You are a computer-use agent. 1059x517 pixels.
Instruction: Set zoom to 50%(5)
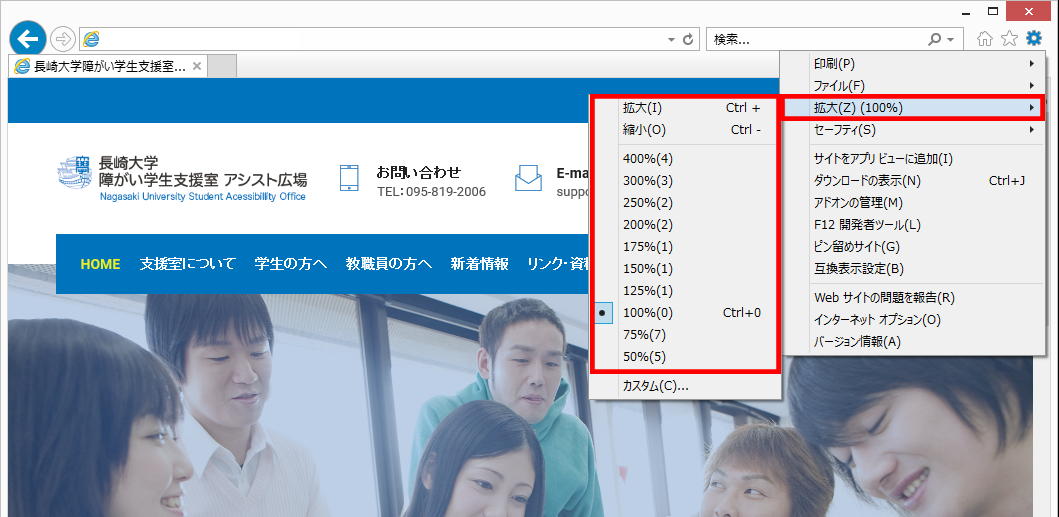point(685,356)
